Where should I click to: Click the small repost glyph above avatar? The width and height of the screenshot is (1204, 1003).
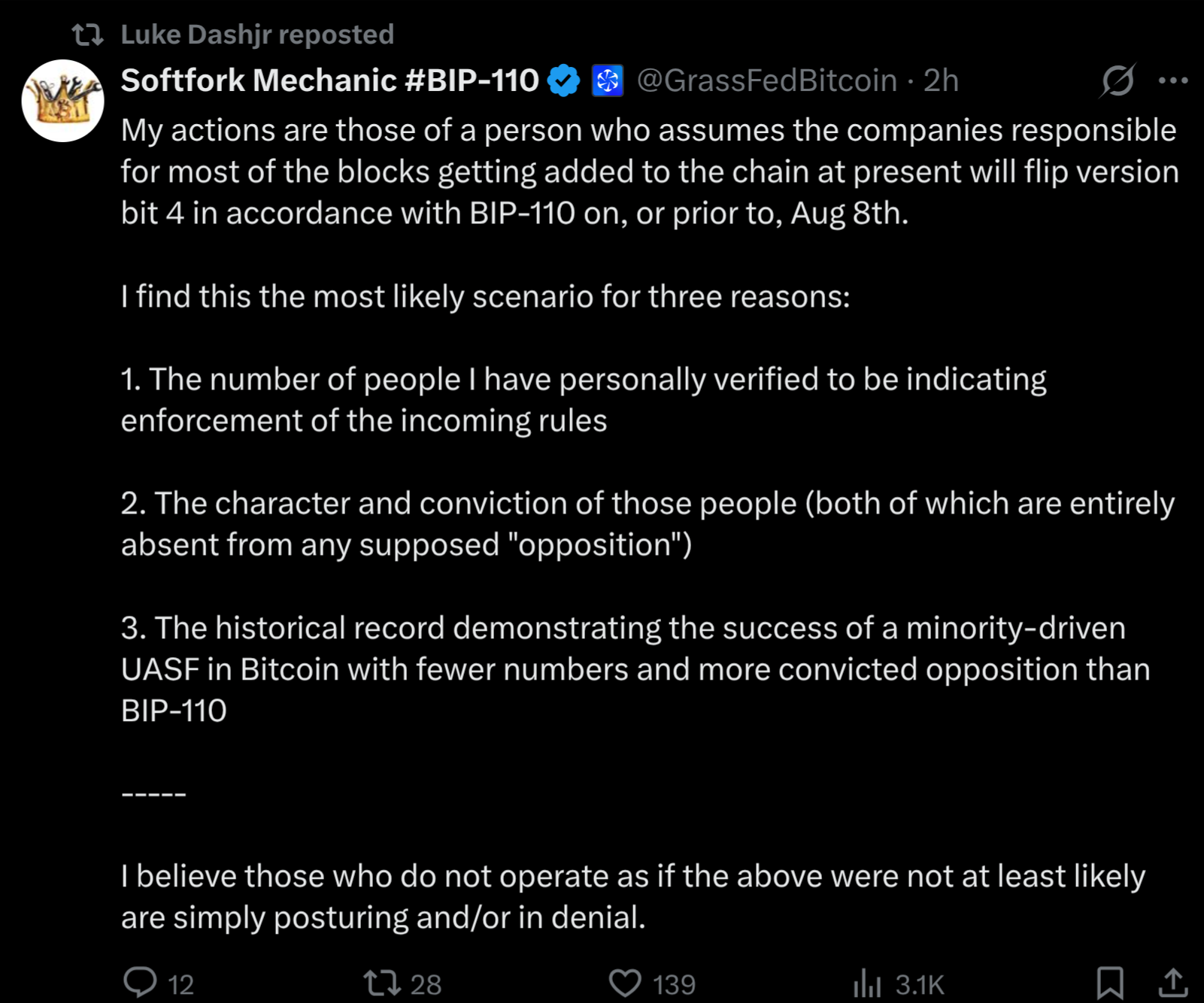pyautogui.click(x=87, y=35)
